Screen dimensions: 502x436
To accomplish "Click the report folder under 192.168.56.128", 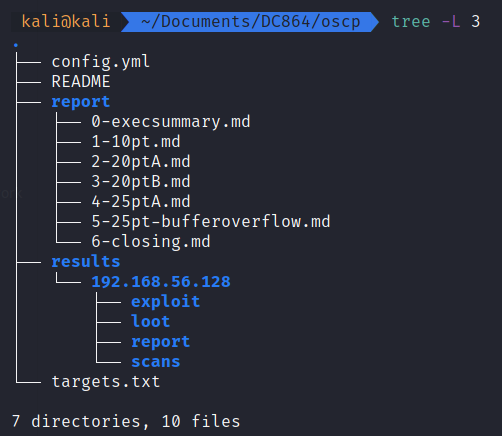I will point(161,342).
